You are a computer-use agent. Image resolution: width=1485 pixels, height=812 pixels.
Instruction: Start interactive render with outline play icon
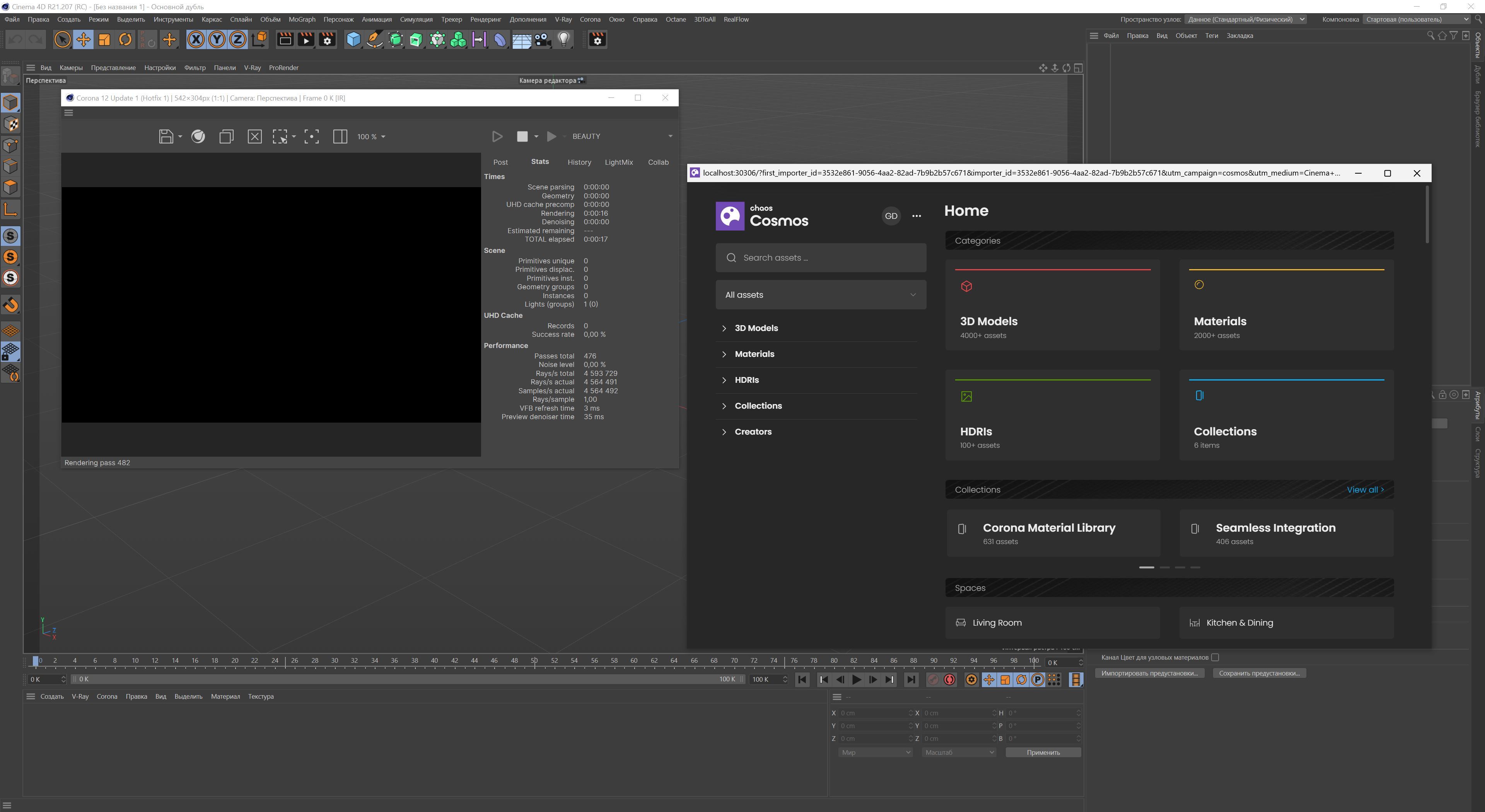tap(497, 136)
